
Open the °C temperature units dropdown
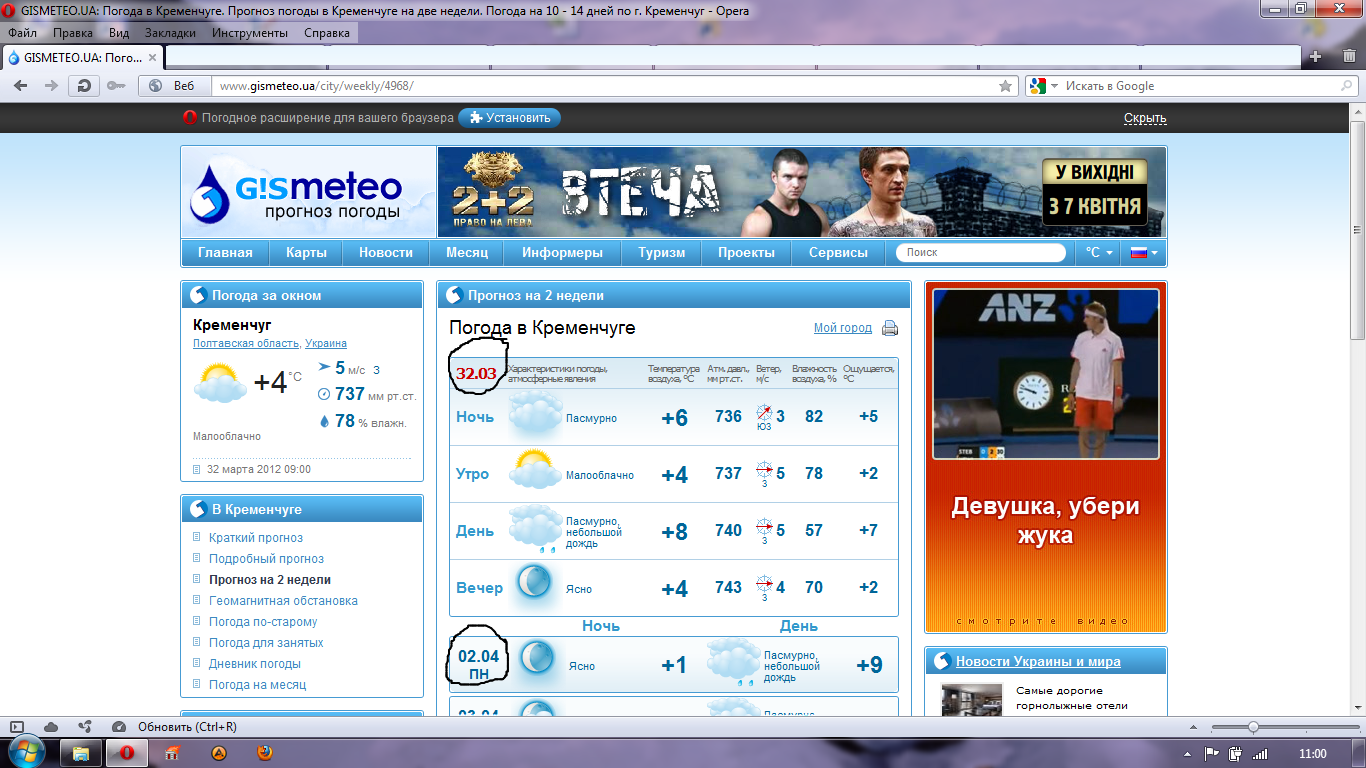click(1099, 253)
